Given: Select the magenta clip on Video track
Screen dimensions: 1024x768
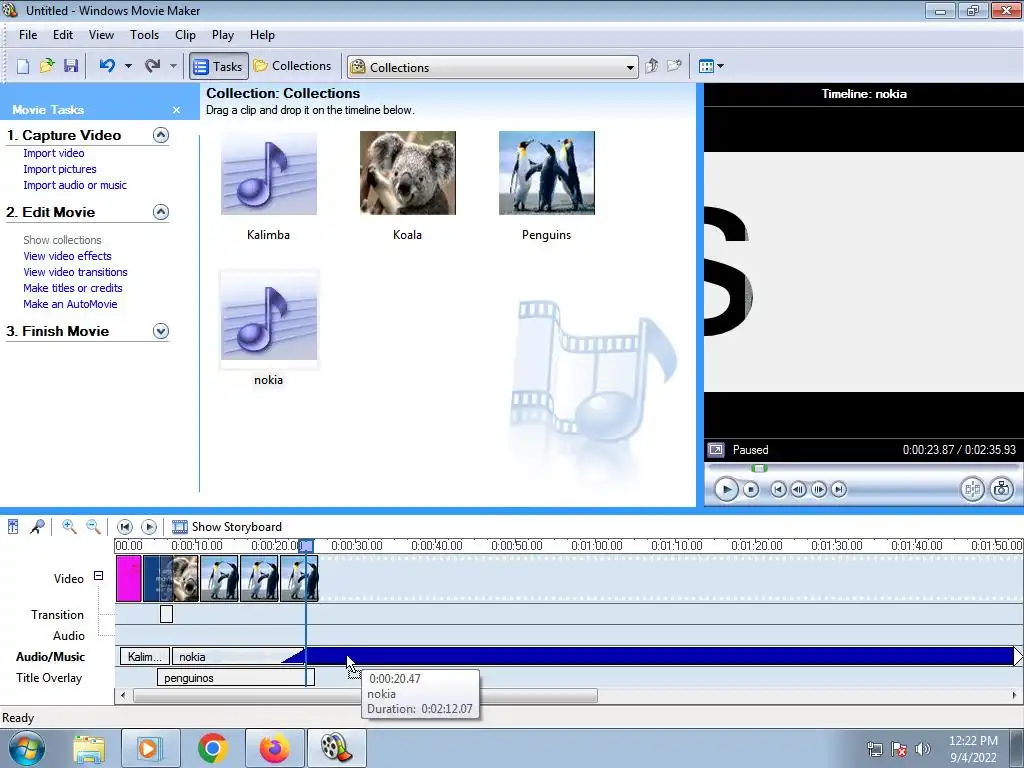Looking at the screenshot, I should coord(129,579).
